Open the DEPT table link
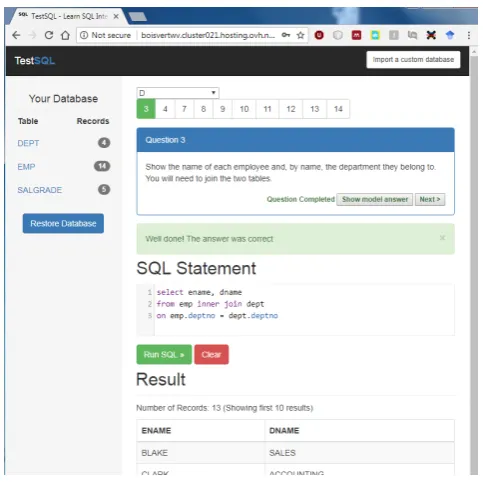The image size is (483, 482). click(x=28, y=143)
